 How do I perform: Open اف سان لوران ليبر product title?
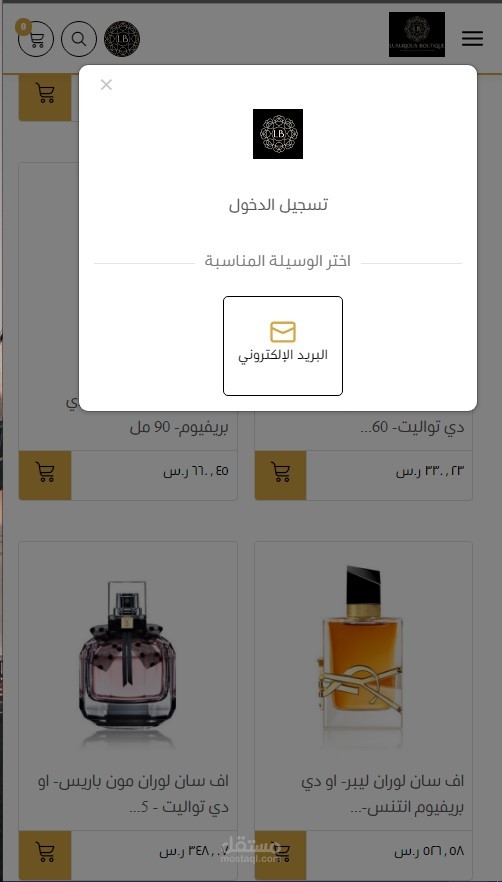coord(383,794)
